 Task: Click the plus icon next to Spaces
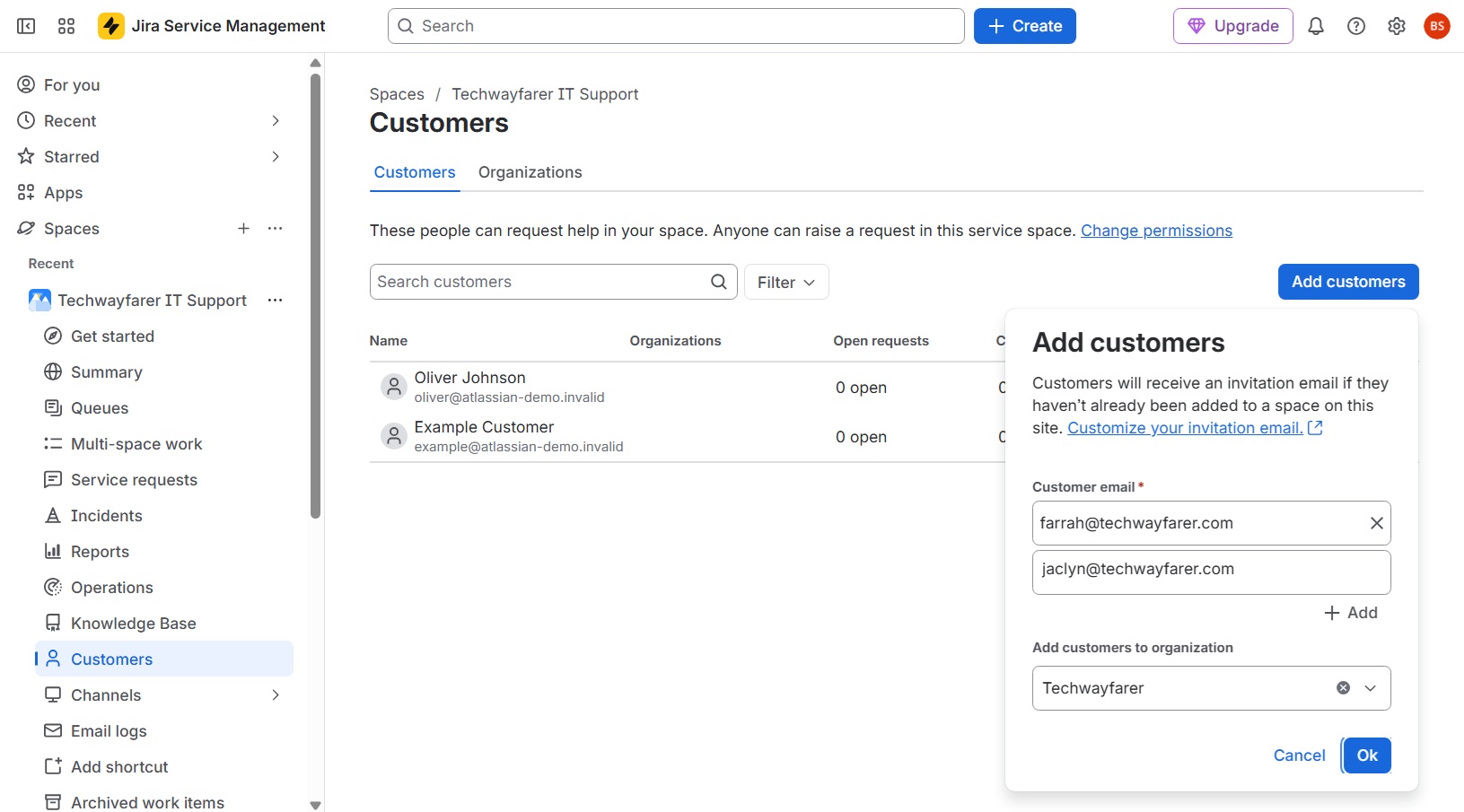pyautogui.click(x=243, y=228)
